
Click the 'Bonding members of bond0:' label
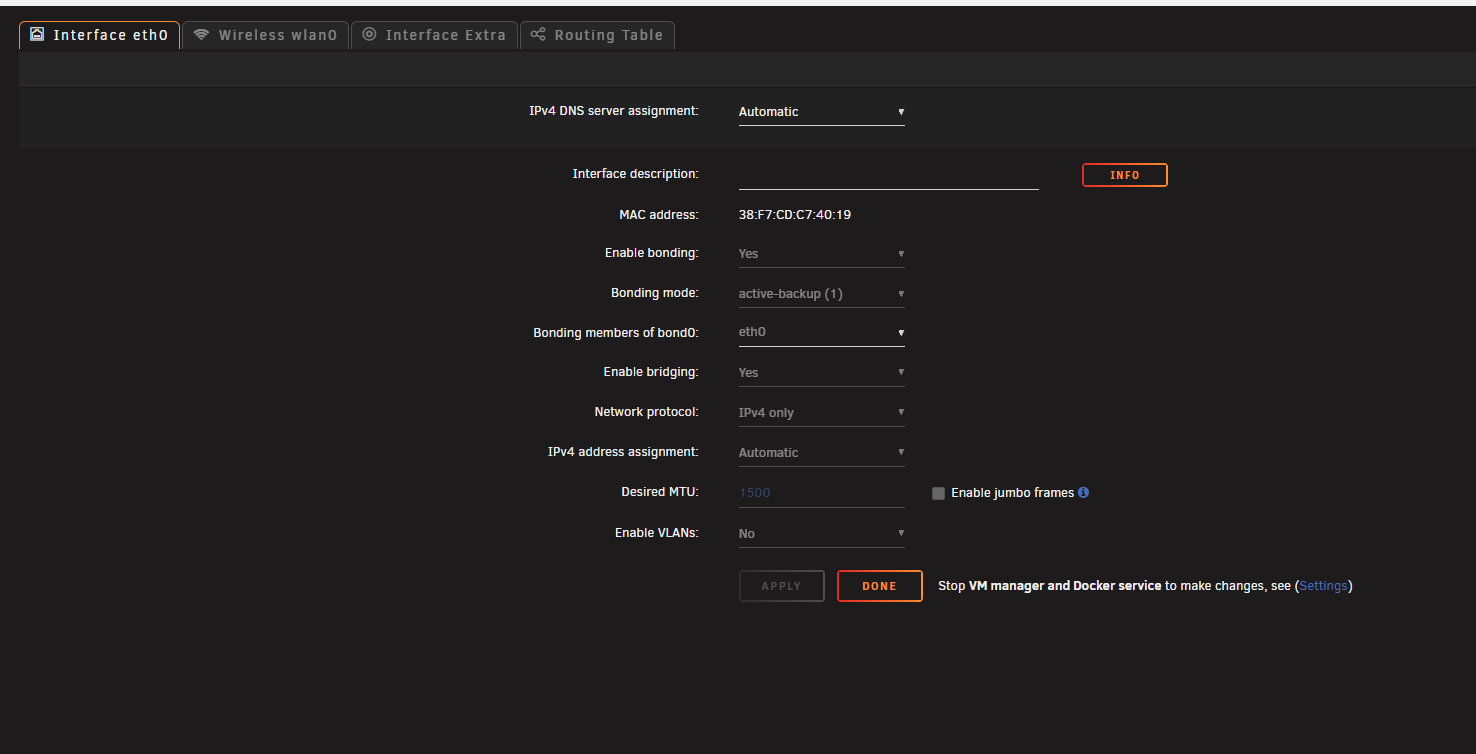tap(615, 333)
